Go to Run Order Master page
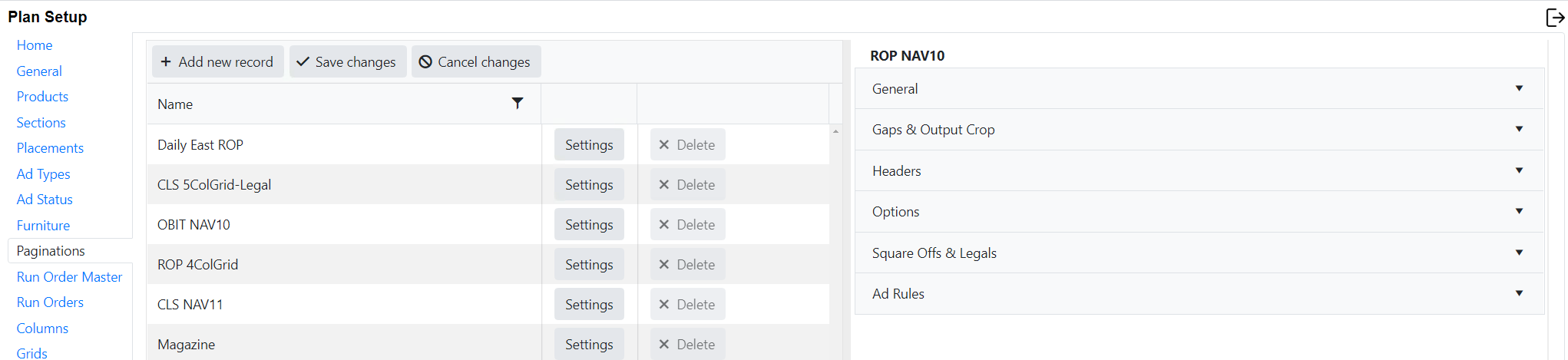The image size is (1568, 360). (69, 277)
